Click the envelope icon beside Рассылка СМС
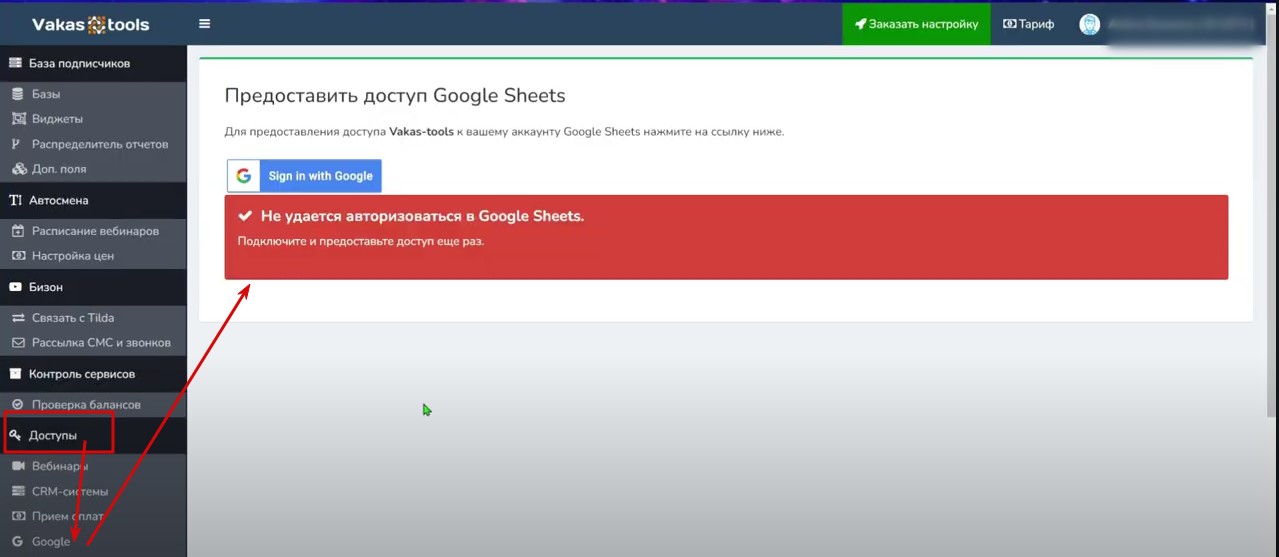The height and width of the screenshot is (557, 1279). click(17, 343)
